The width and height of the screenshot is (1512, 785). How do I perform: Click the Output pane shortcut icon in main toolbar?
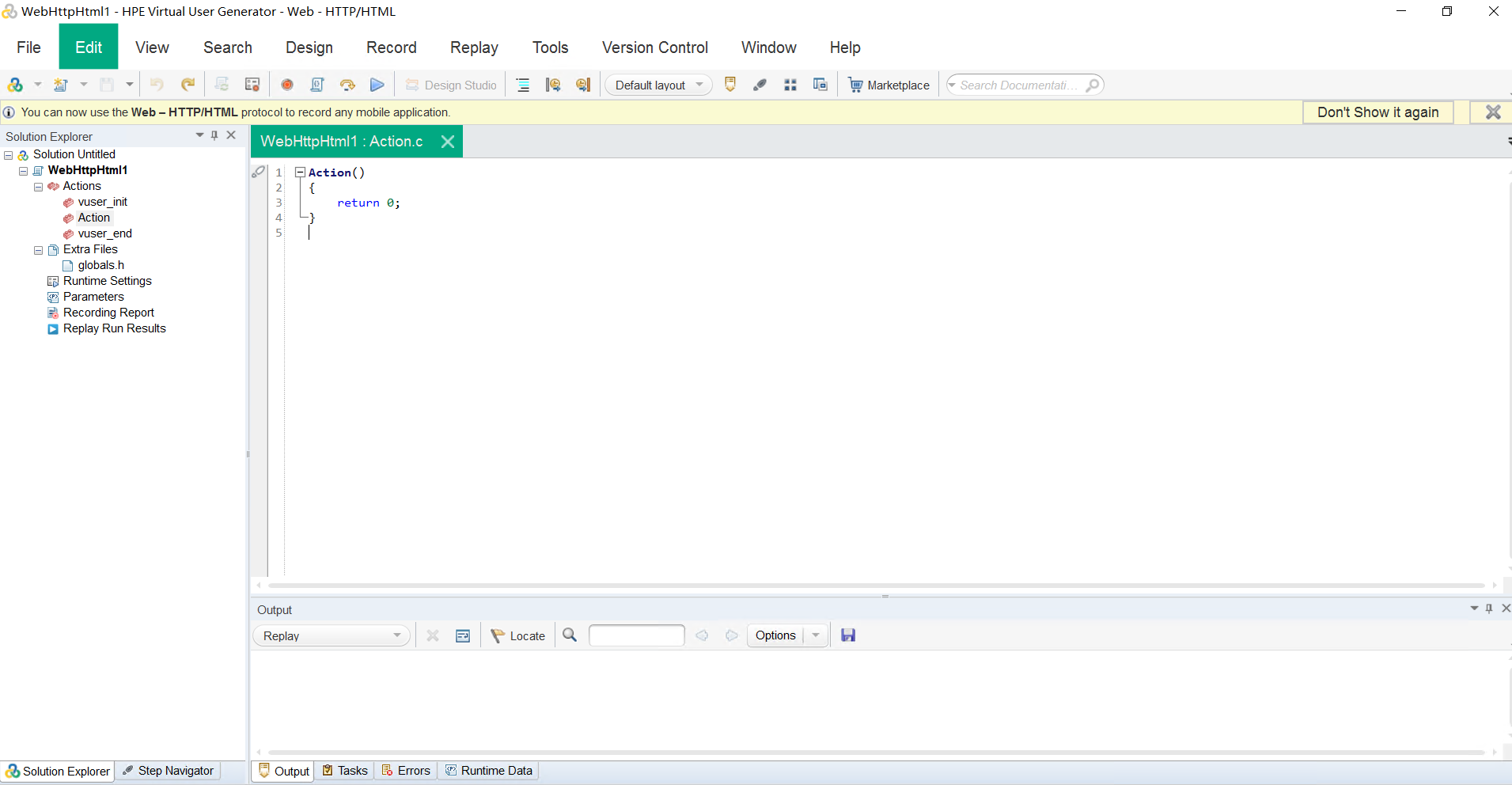tap(730, 85)
